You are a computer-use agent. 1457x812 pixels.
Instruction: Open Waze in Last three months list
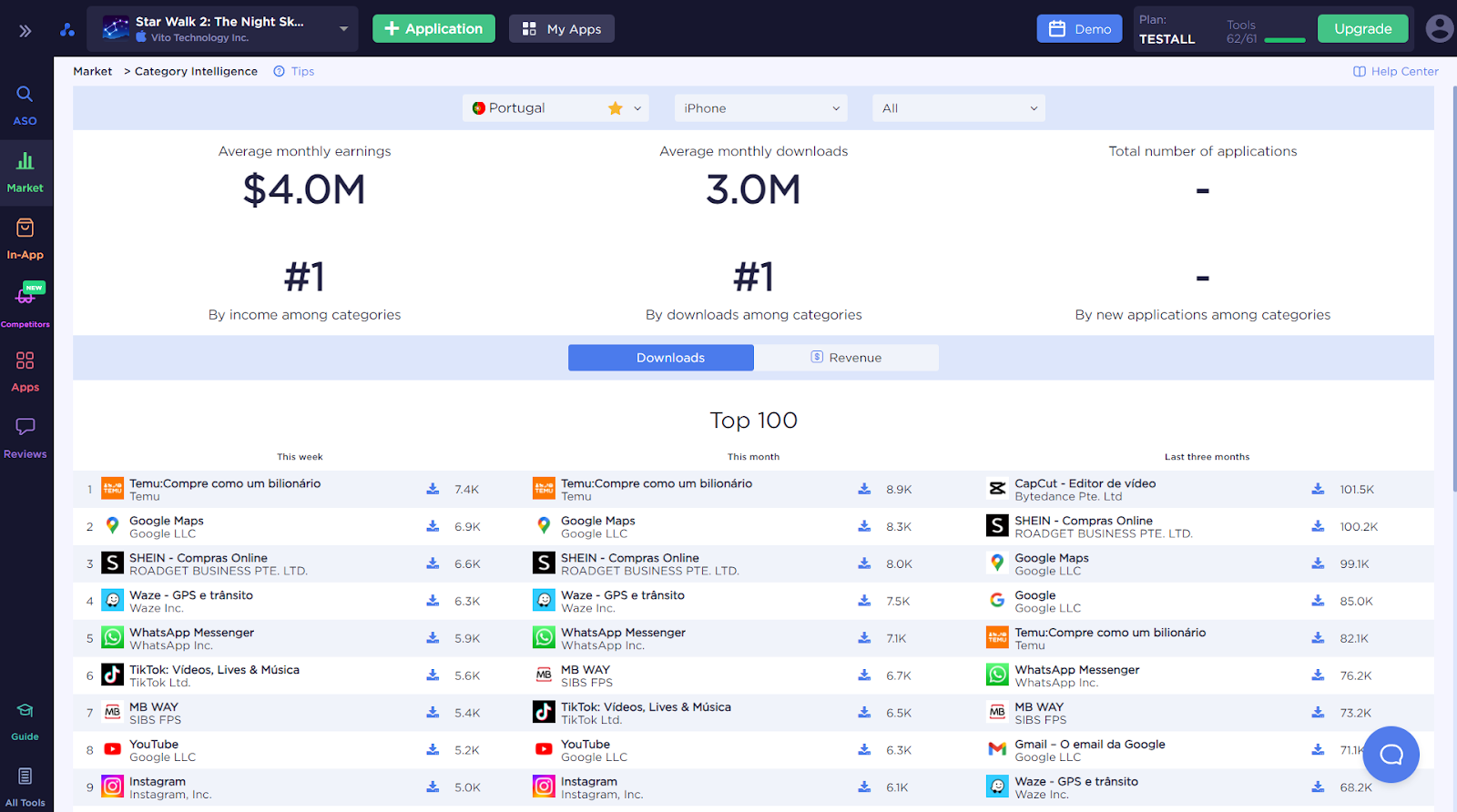point(1076,782)
